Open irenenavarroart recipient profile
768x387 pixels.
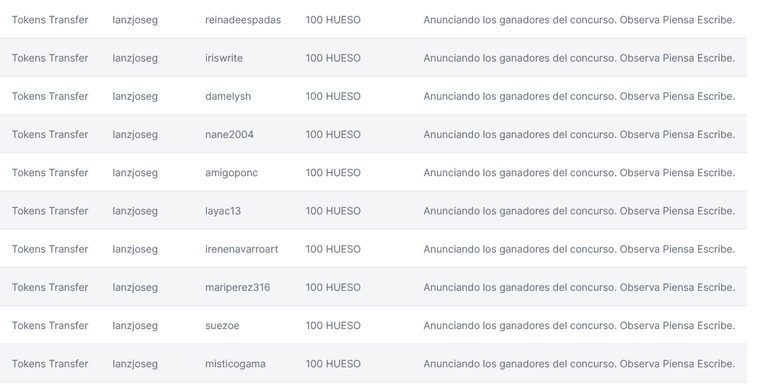(x=241, y=249)
